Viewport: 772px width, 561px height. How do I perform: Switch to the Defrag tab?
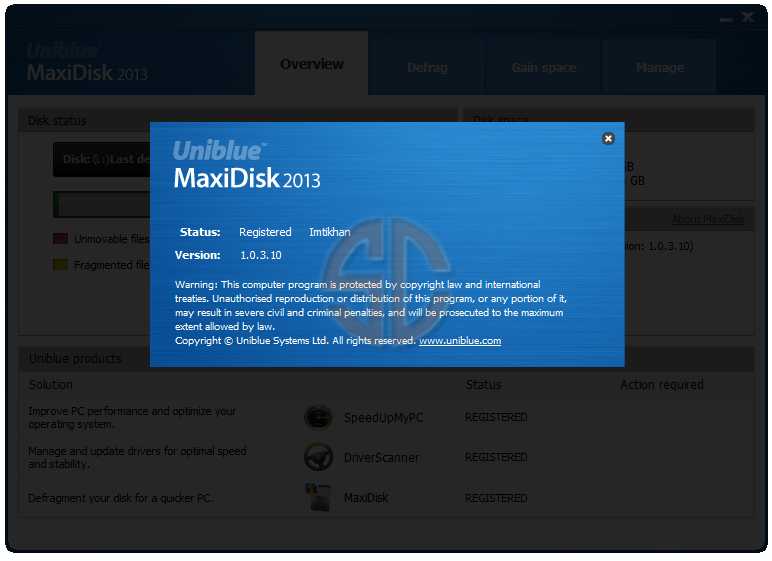427,67
